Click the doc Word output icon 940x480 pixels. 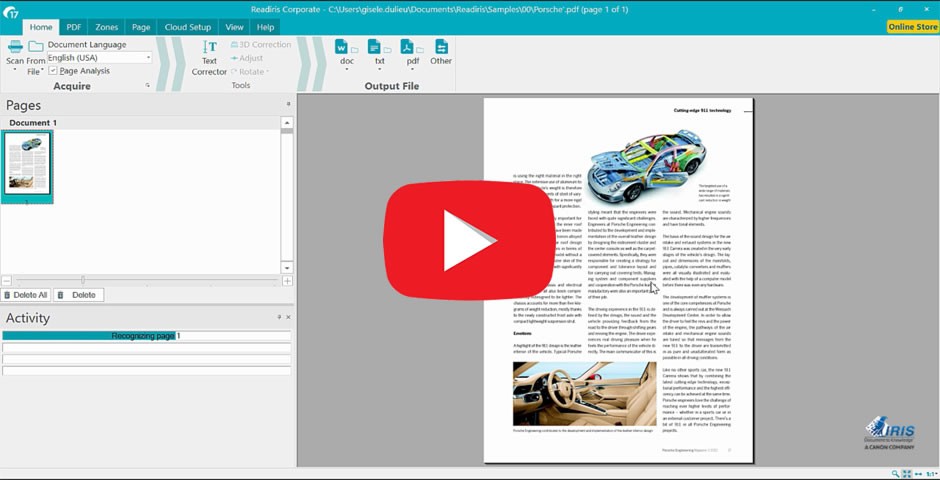[x=341, y=46]
